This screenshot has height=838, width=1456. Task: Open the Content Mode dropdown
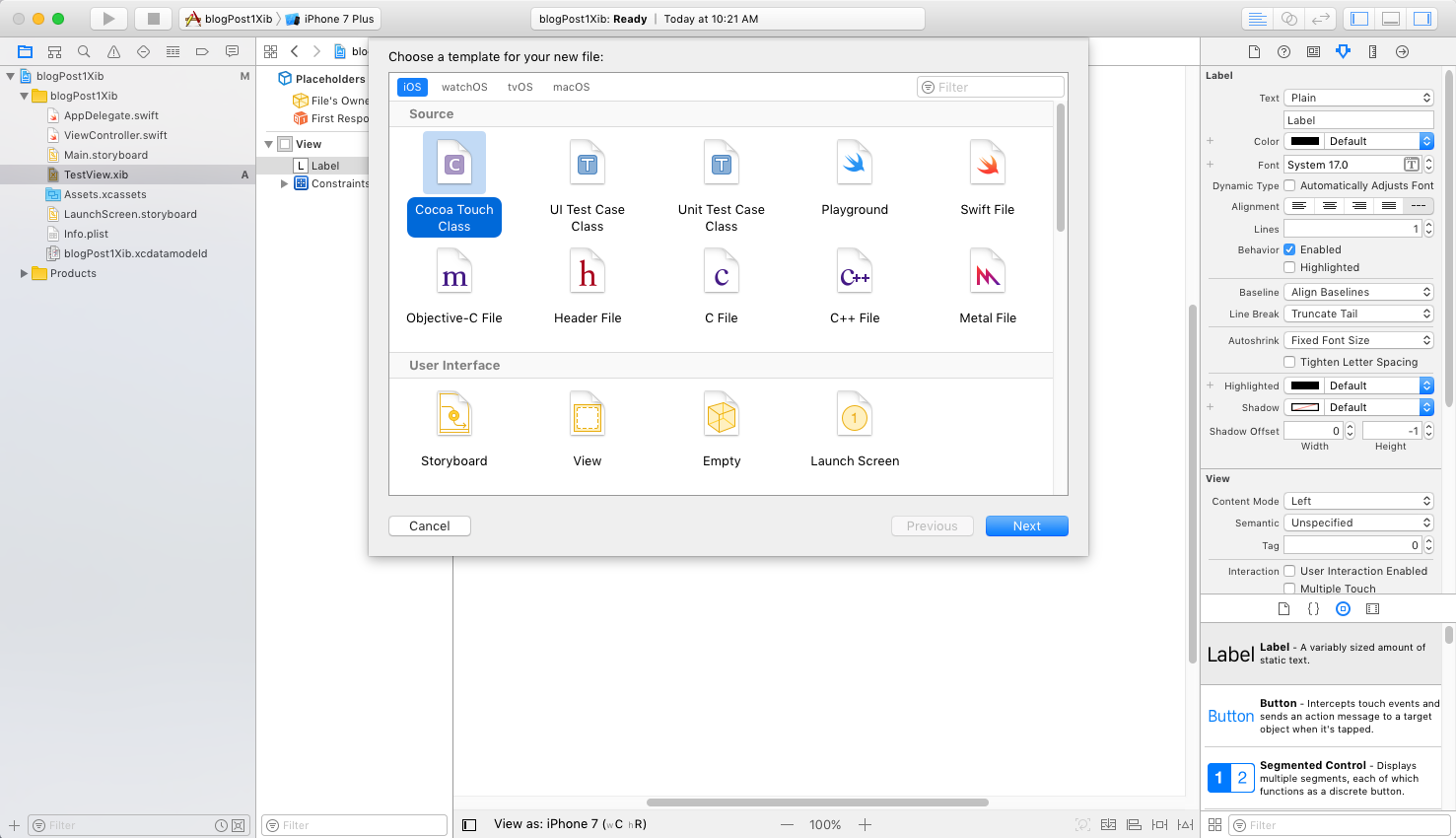[x=1358, y=500]
